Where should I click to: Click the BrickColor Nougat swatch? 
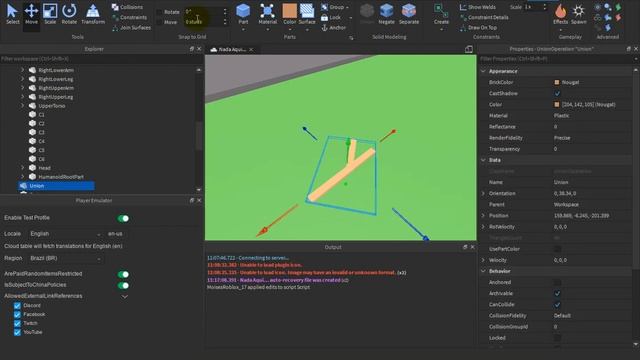click(x=557, y=82)
